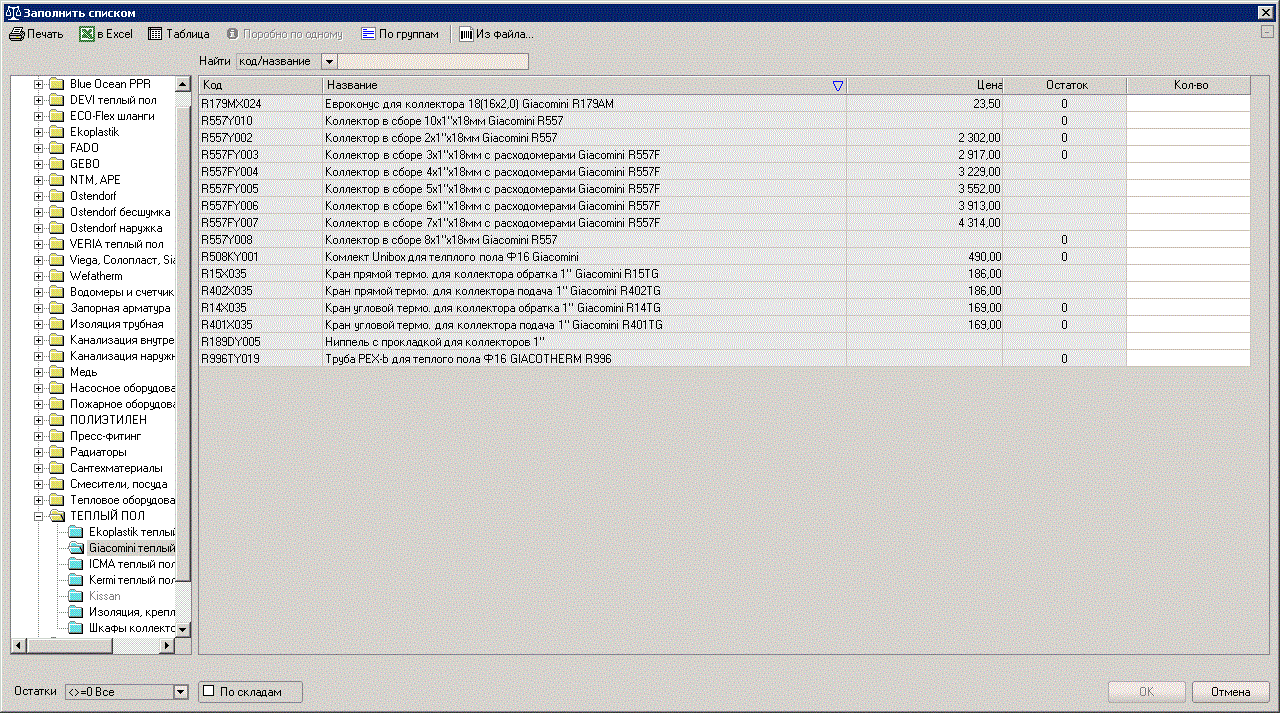
Task: Click the Шкафы коллект folder icon
Action: 76,628
